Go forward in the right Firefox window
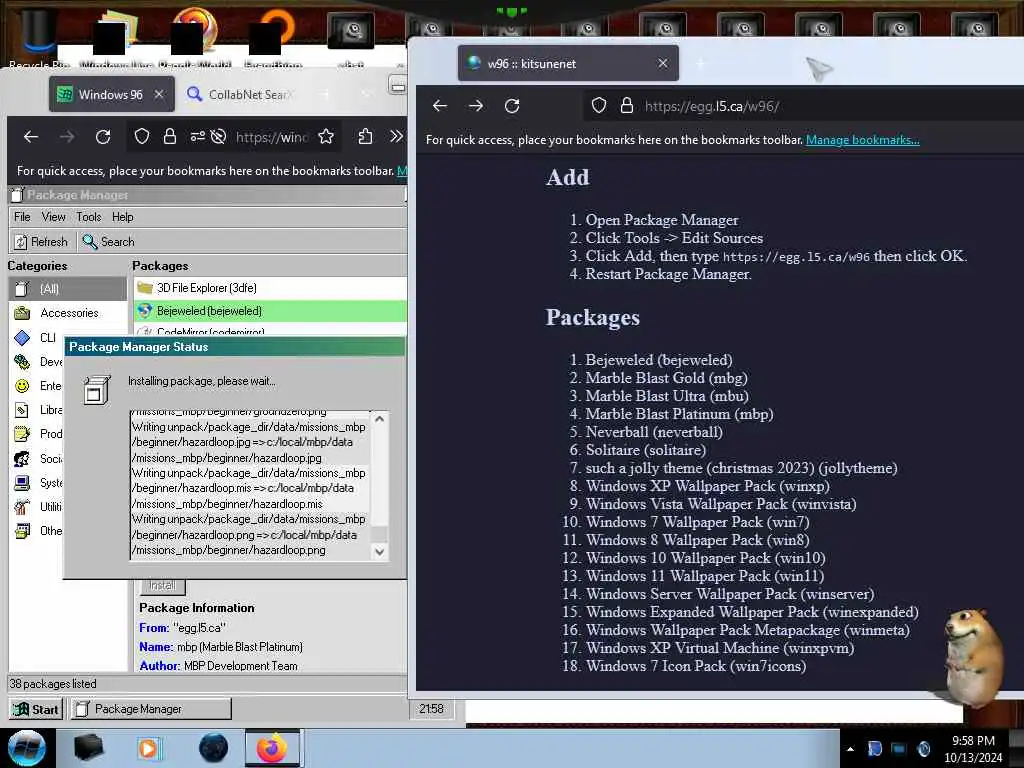 click(476, 106)
